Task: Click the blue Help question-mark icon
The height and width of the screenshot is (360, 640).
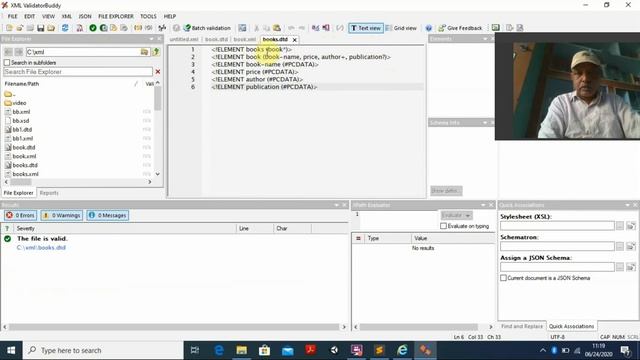Action: (x=429, y=28)
